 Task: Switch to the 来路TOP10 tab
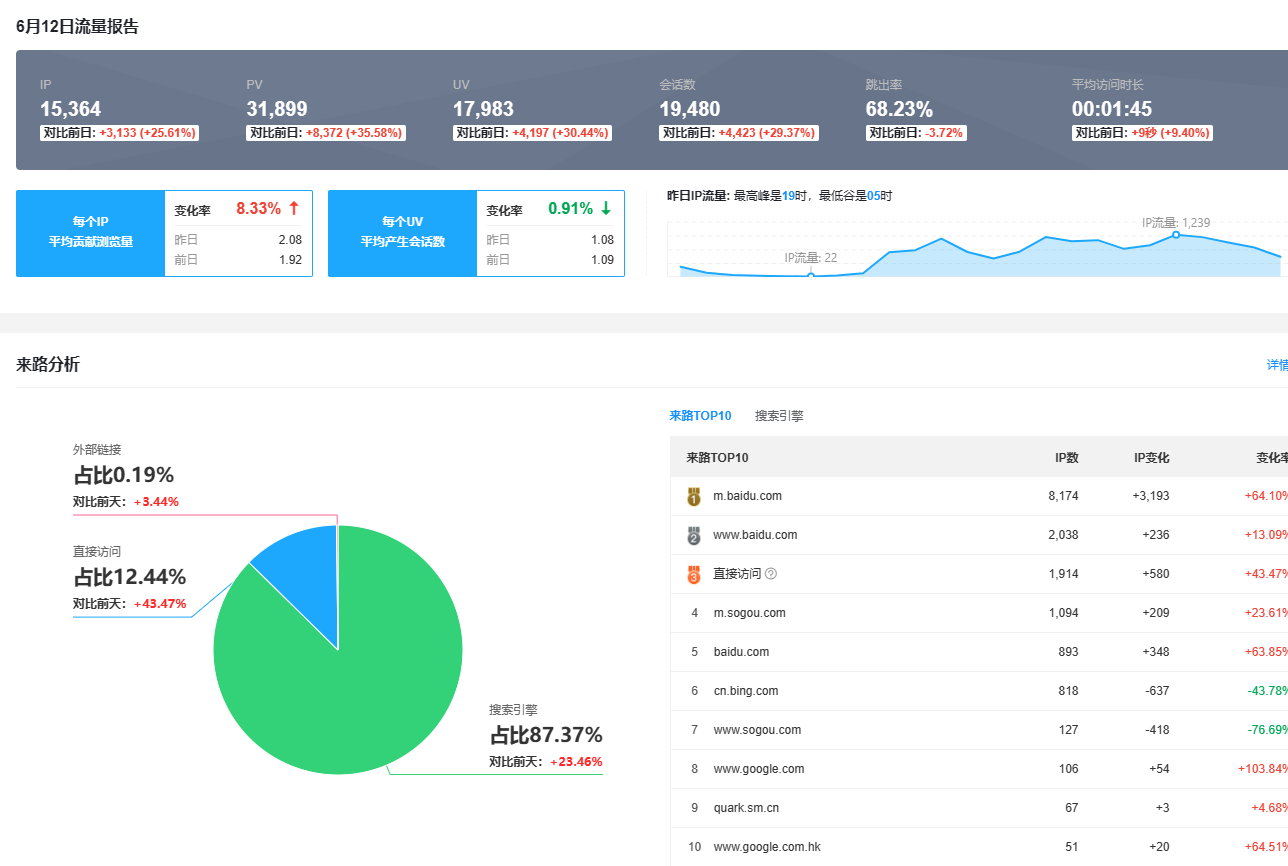pyautogui.click(x=700, y=416)
